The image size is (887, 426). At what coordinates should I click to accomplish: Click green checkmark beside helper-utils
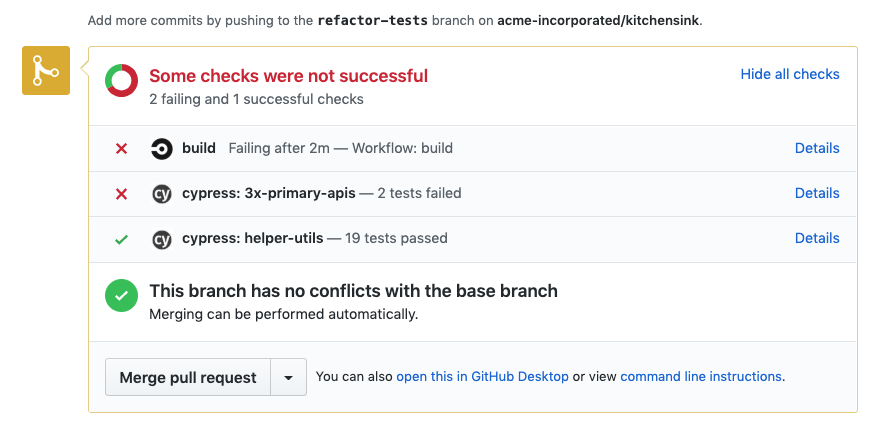tap(122, 239)
